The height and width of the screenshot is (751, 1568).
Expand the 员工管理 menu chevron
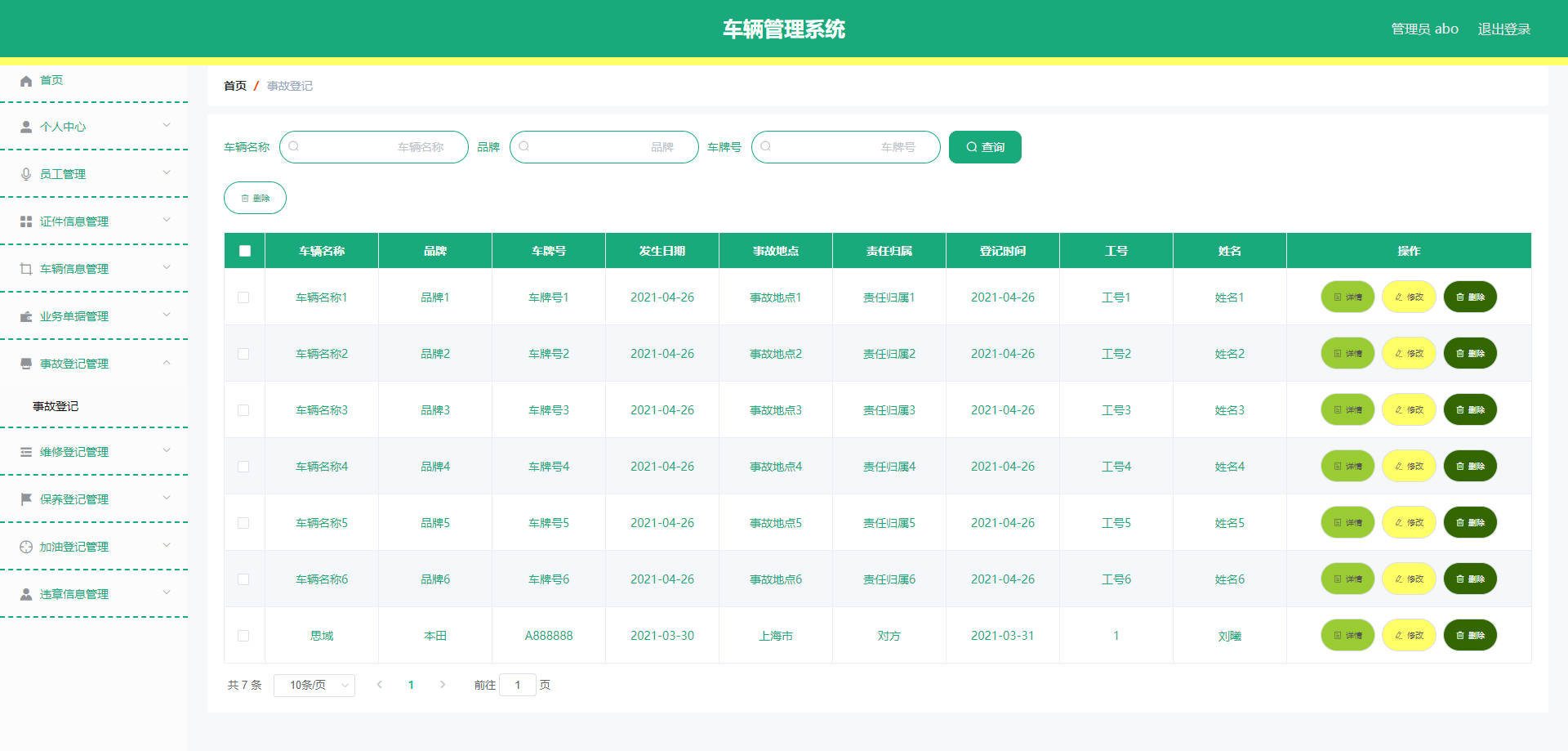pyautogui.click(x=167, y=173)
